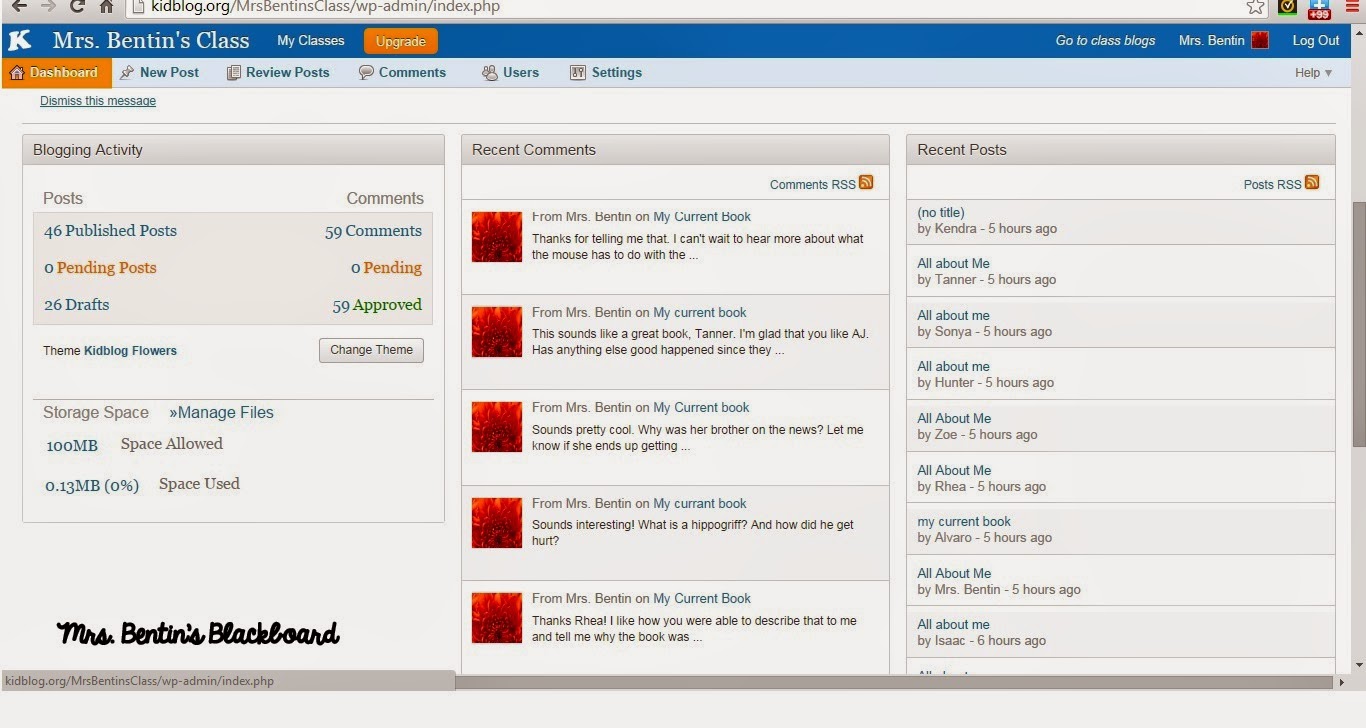Click the Manage Files link
This screenshot has height=728, width=1366.
coord(221,412)
